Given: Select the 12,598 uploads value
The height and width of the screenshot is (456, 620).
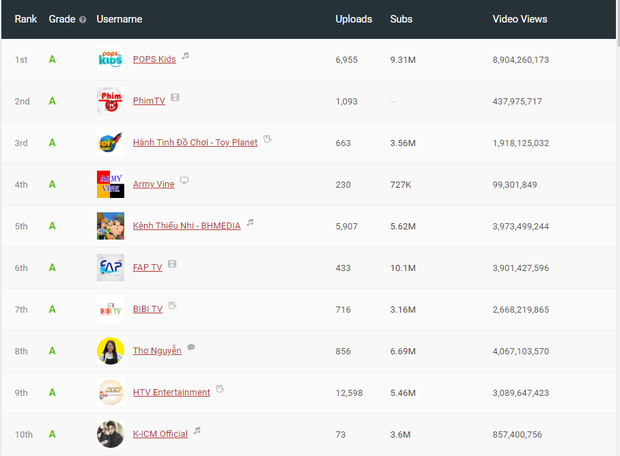Looking at the screenshot, I should click(x=349, y=393).
